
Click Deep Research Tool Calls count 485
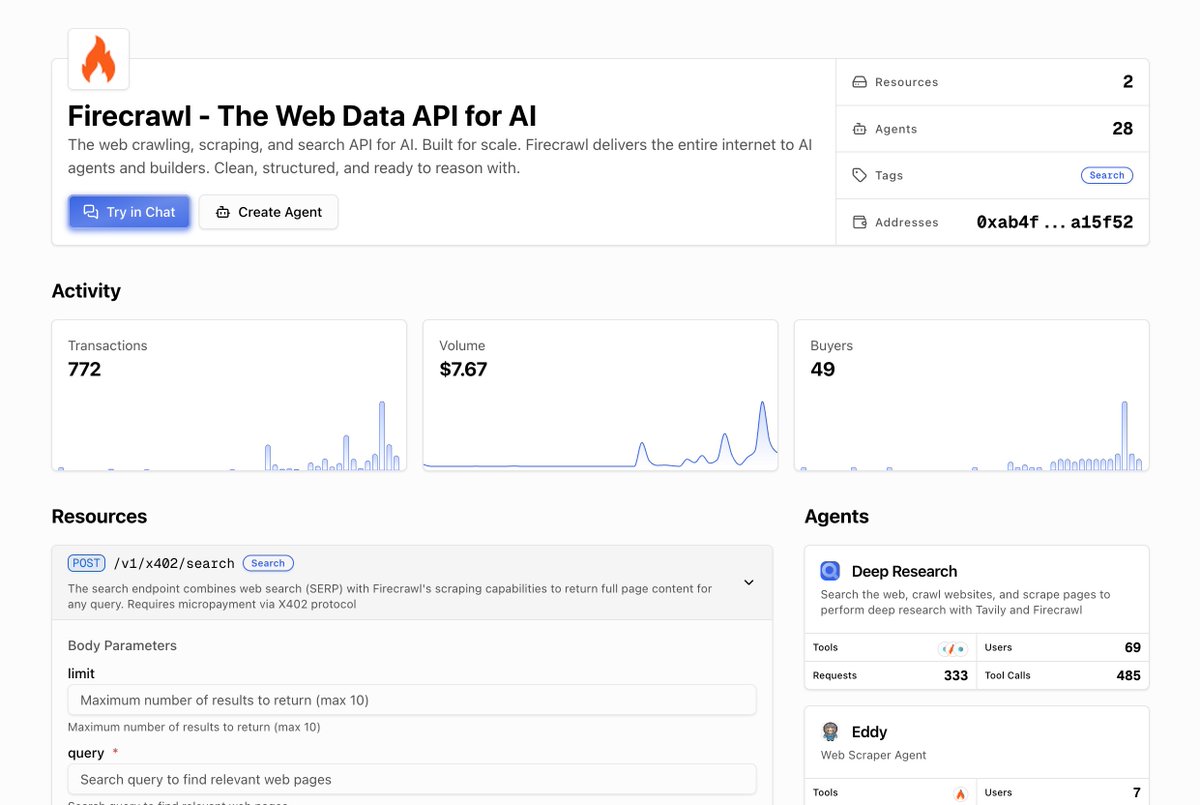coord(1128,675)
